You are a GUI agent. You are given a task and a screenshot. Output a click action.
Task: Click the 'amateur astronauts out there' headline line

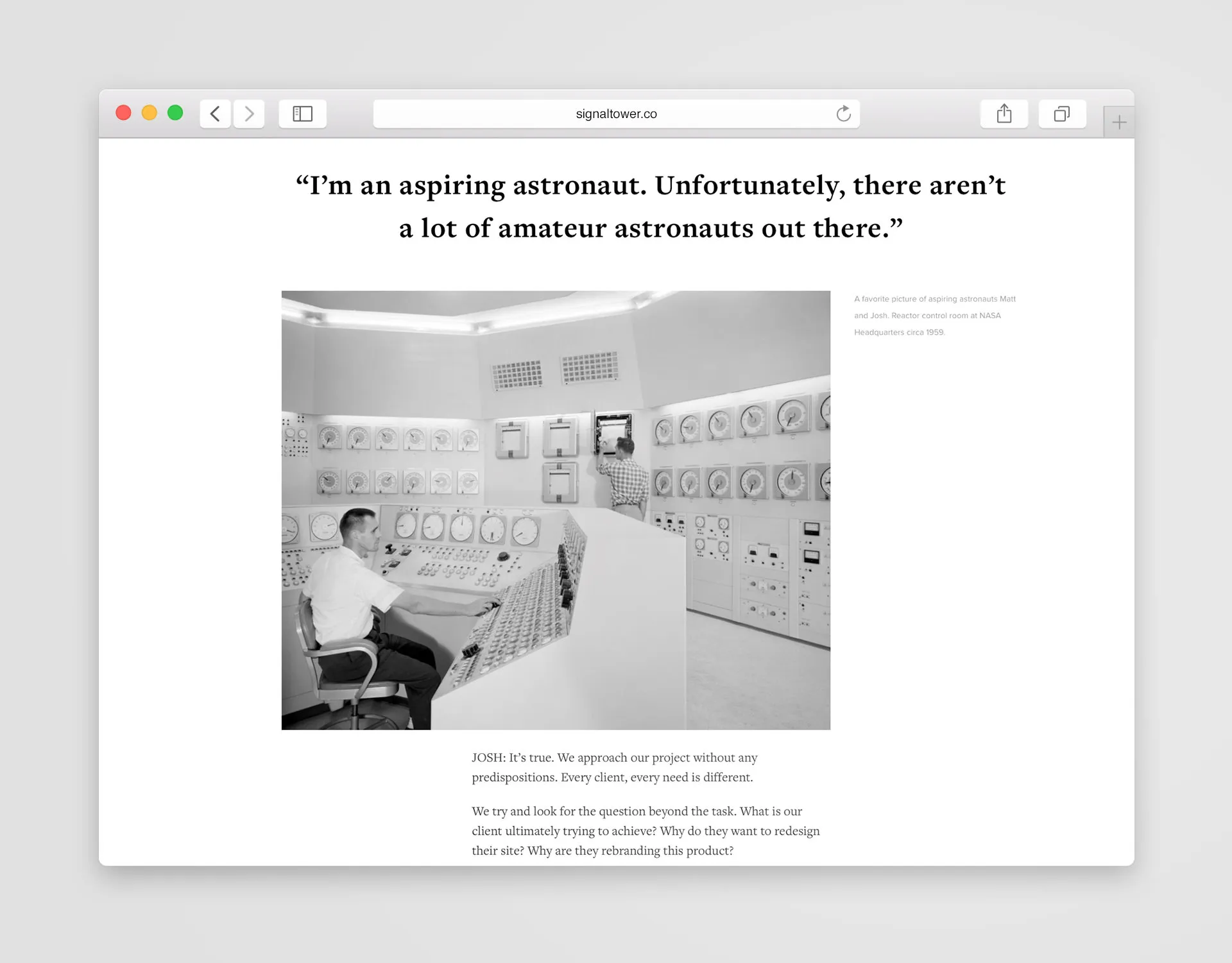(x=650, y=228)
